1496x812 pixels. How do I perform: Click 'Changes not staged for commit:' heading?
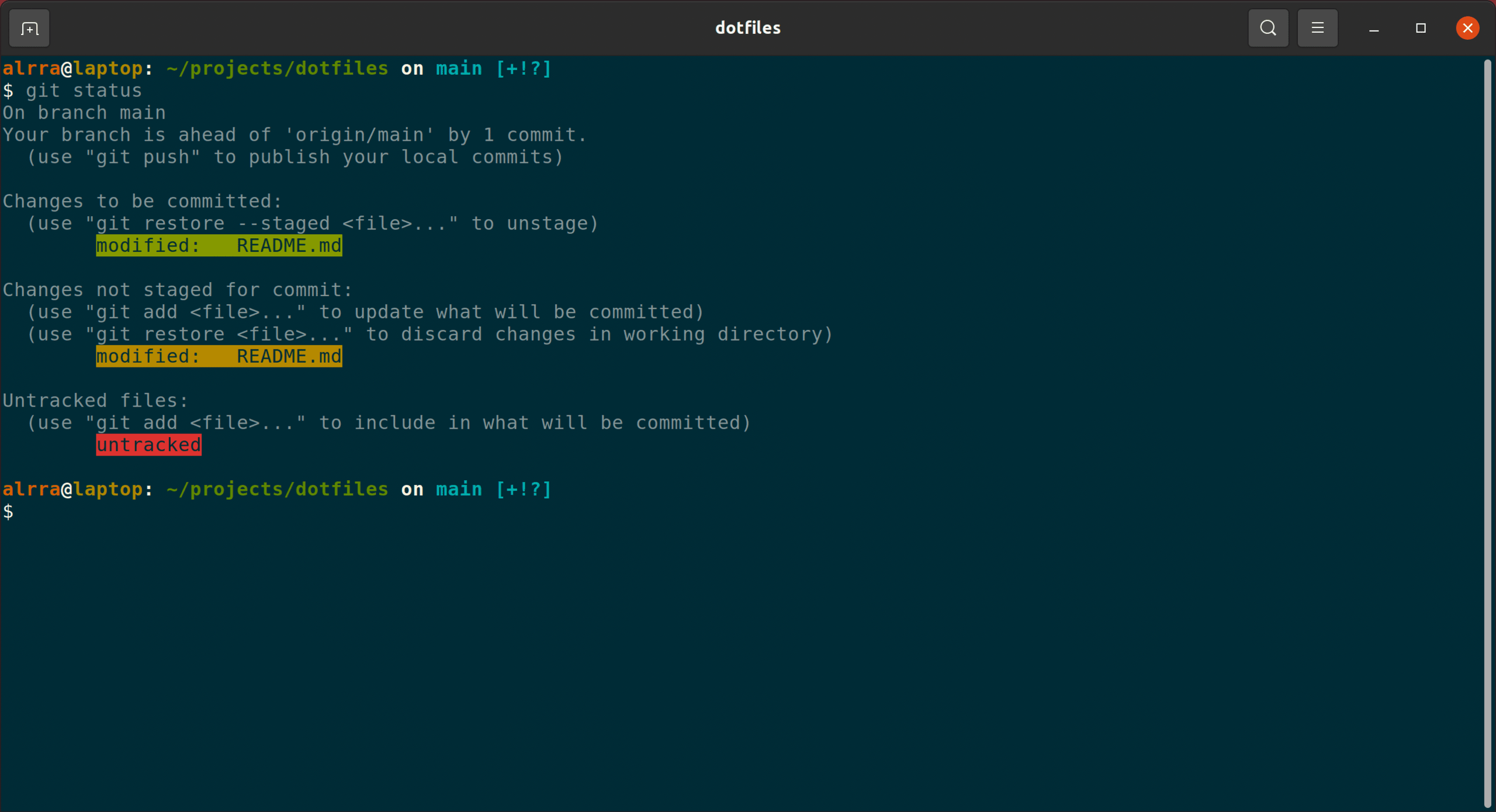[178, 290]
